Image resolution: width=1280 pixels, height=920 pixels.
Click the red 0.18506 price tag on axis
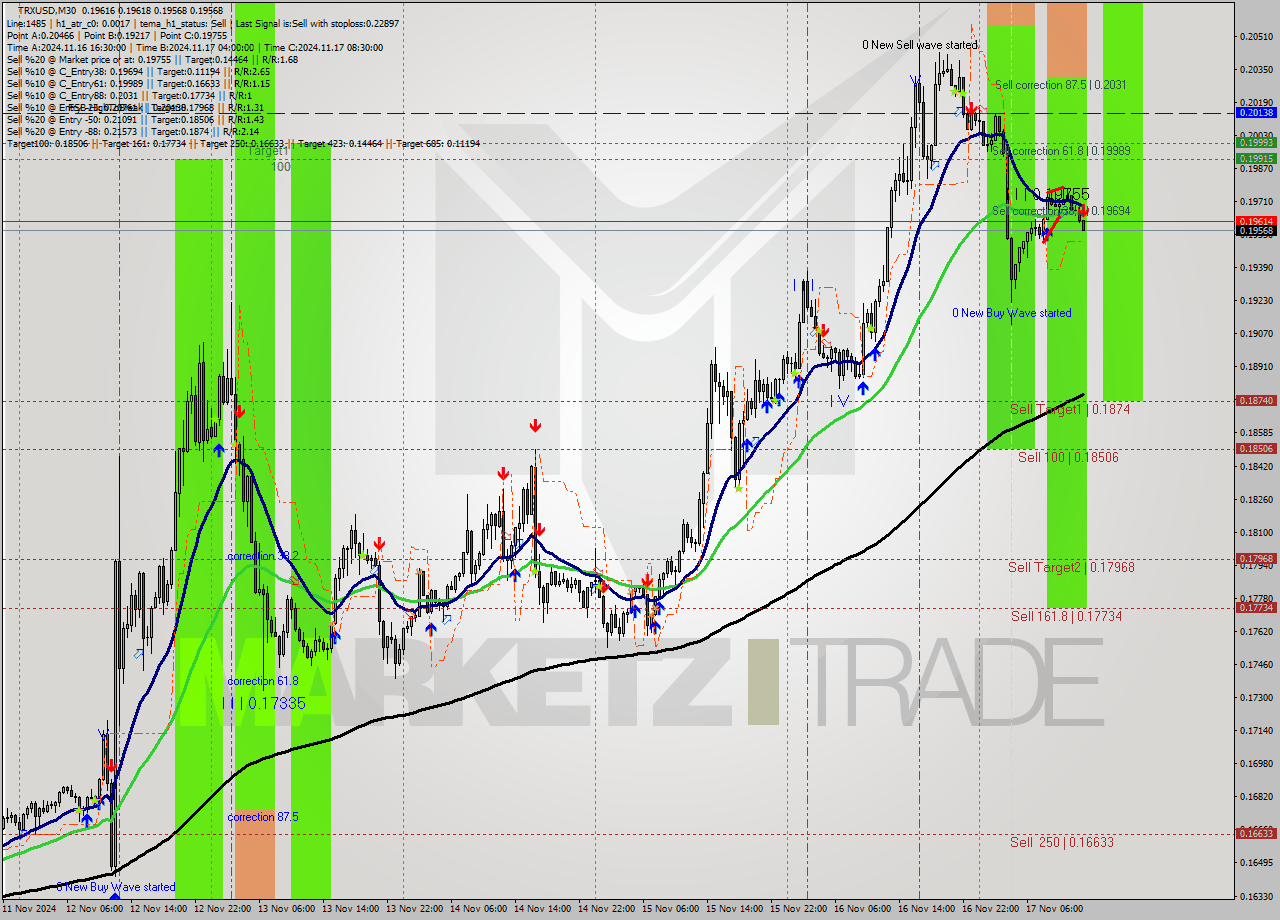click(x=1256, y=449)
